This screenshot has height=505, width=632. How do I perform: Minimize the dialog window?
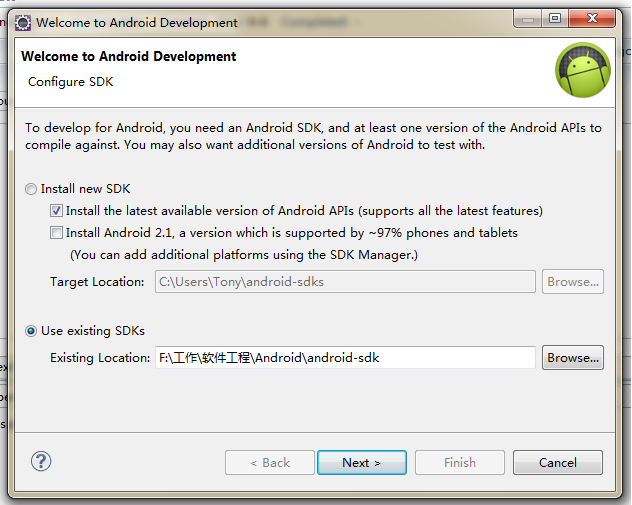(x=528, y=18)
